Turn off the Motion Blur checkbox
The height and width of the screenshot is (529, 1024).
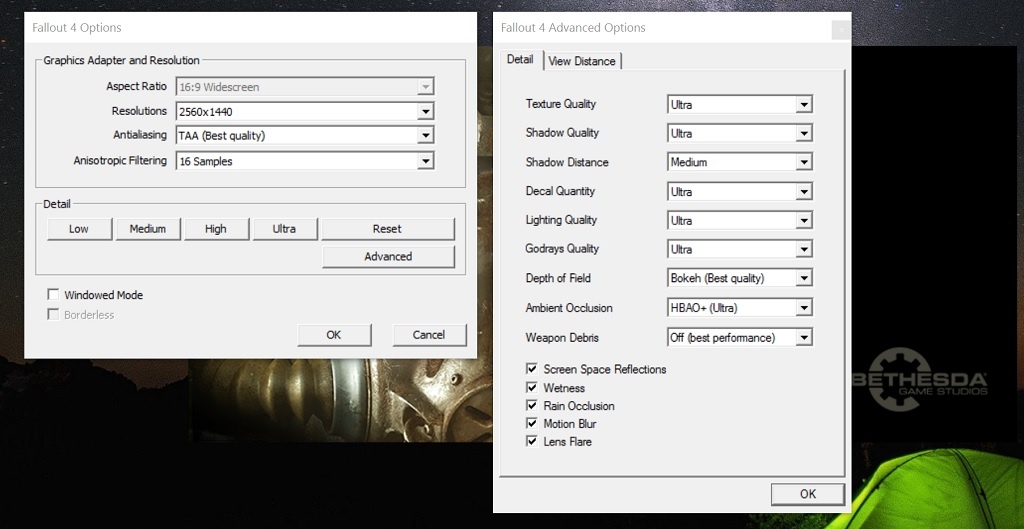[532, 424]
